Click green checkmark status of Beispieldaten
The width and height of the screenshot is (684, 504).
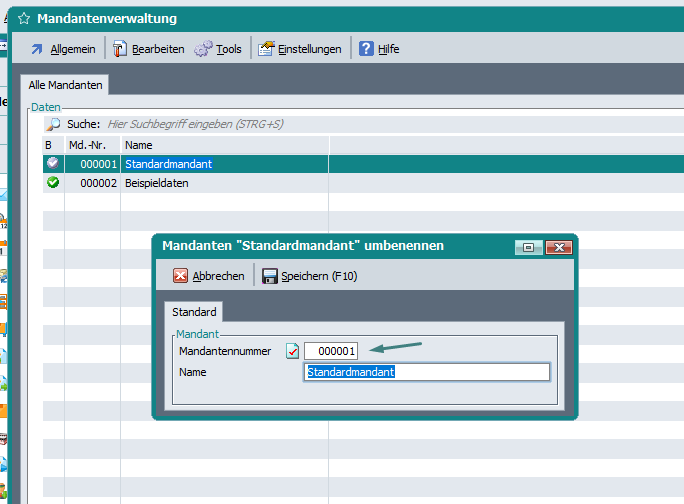click(x=53, y=183)
